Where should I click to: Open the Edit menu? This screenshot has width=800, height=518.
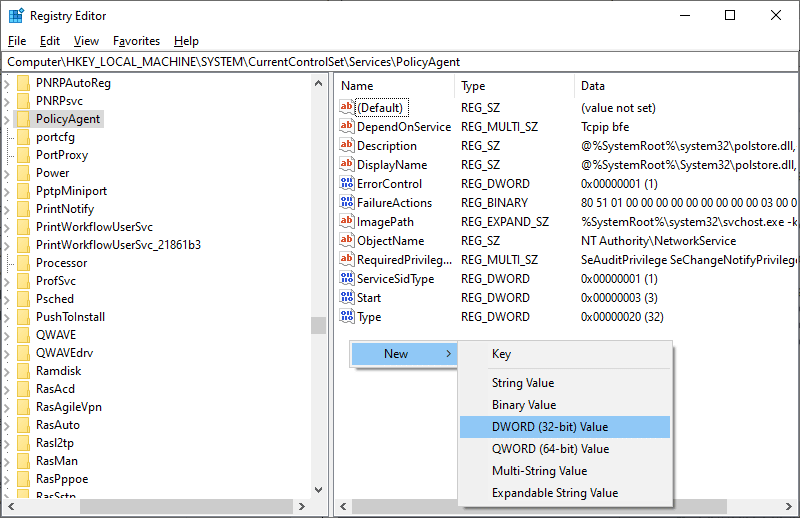[49, 41]
